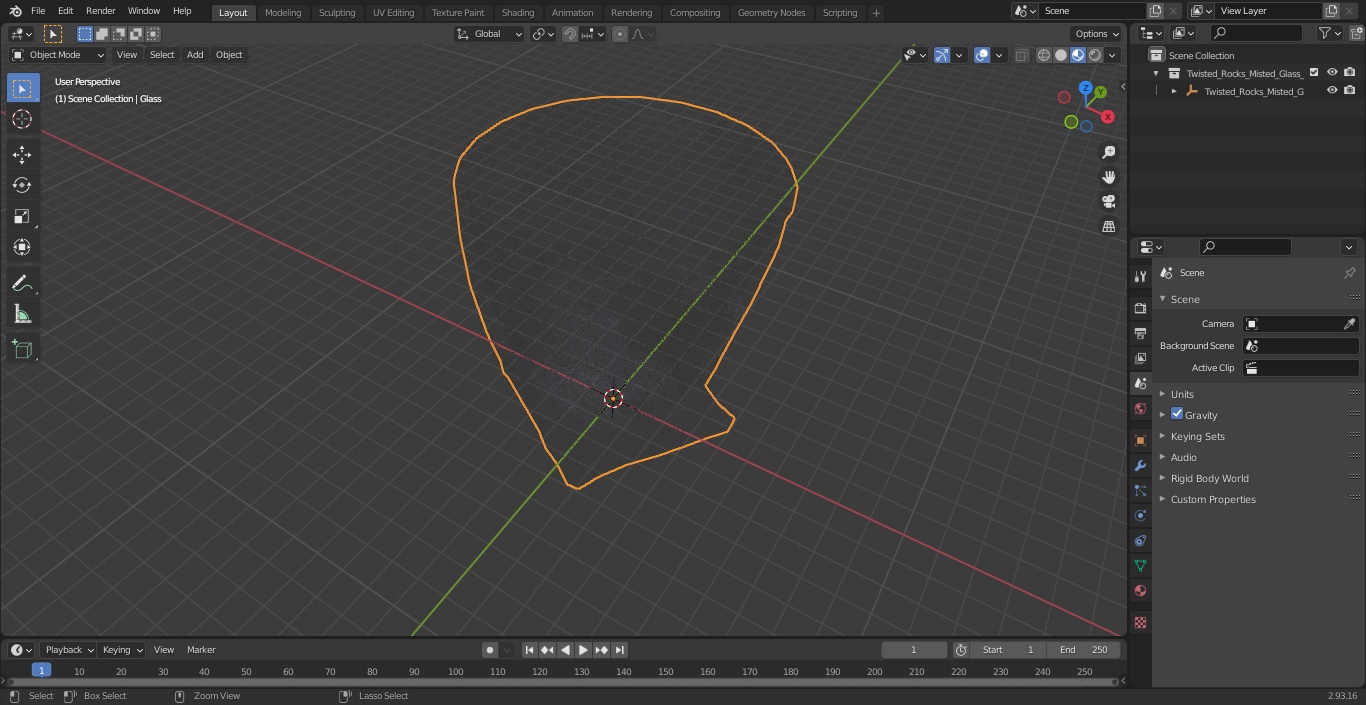Click the Background Scene field
This screenshot has width=1366, height=705.
[1300, 346]
